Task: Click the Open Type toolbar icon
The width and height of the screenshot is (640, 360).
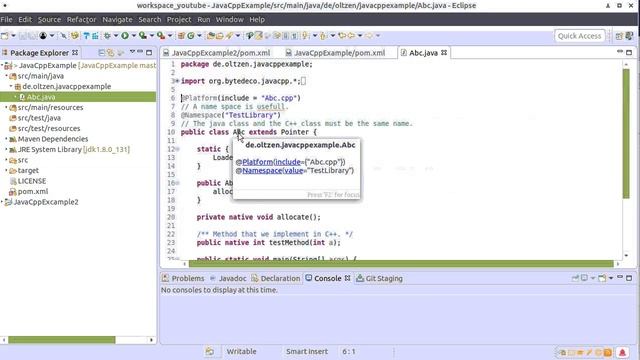Action: [210, 36]
